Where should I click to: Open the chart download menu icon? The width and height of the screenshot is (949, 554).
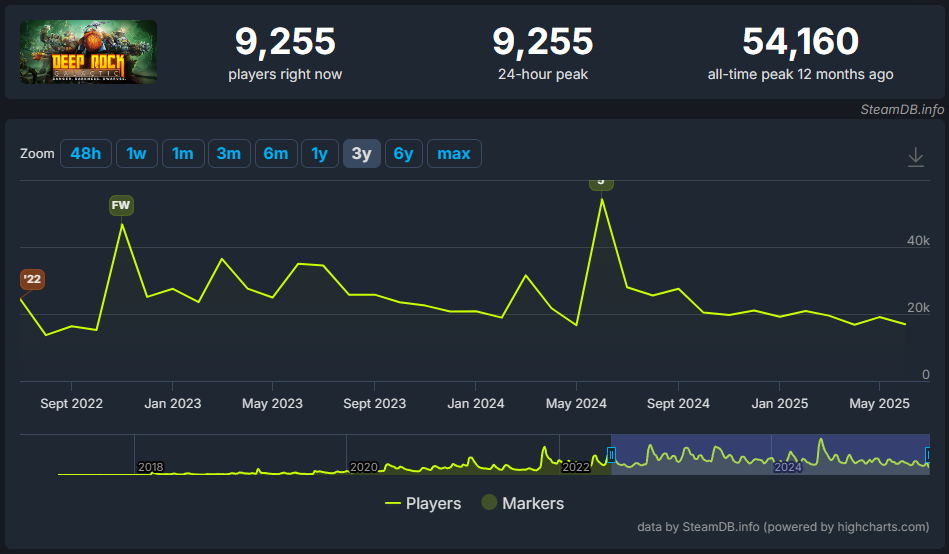point(916,157)
